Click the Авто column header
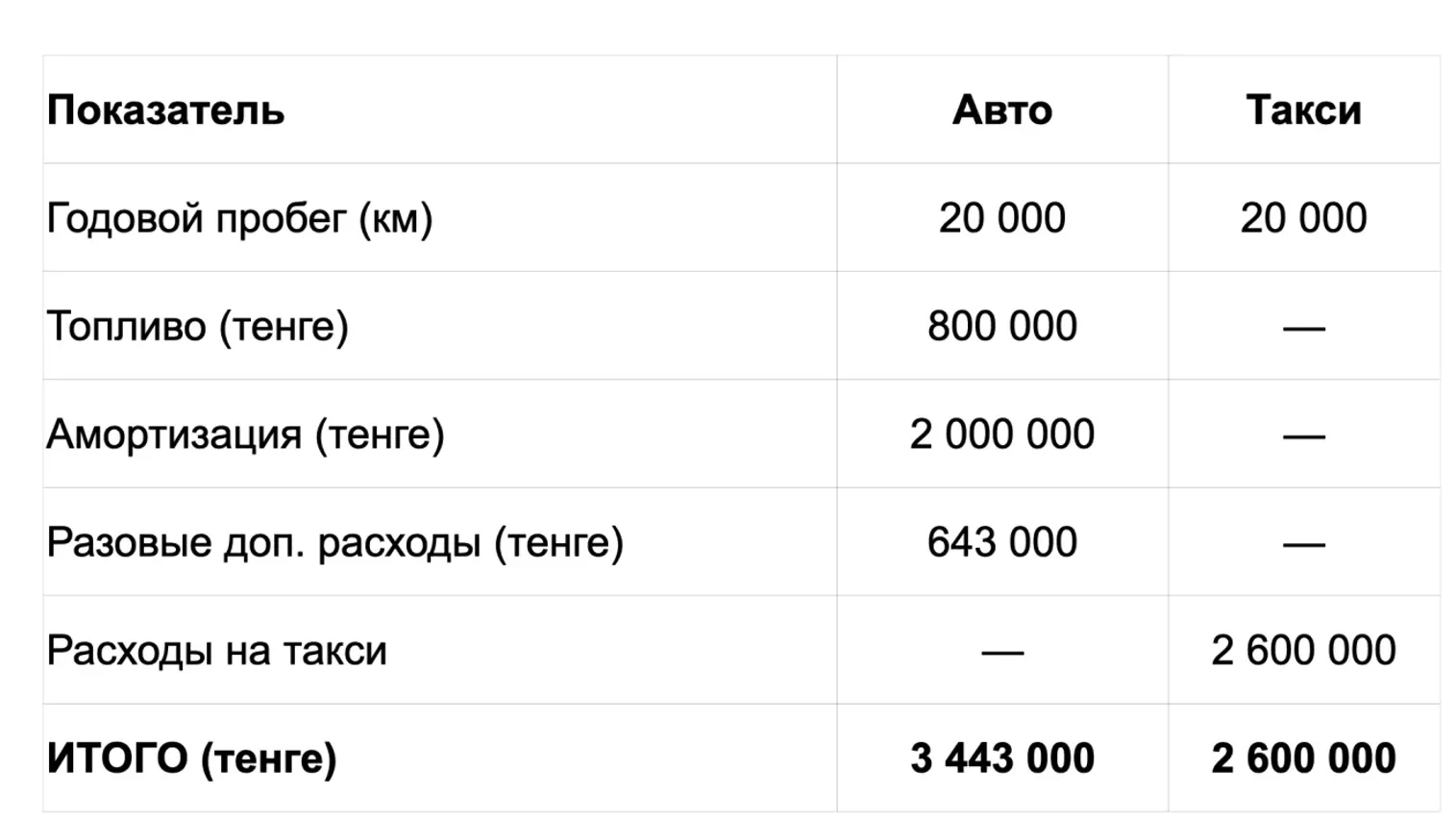 click(x=1001, y=111)
